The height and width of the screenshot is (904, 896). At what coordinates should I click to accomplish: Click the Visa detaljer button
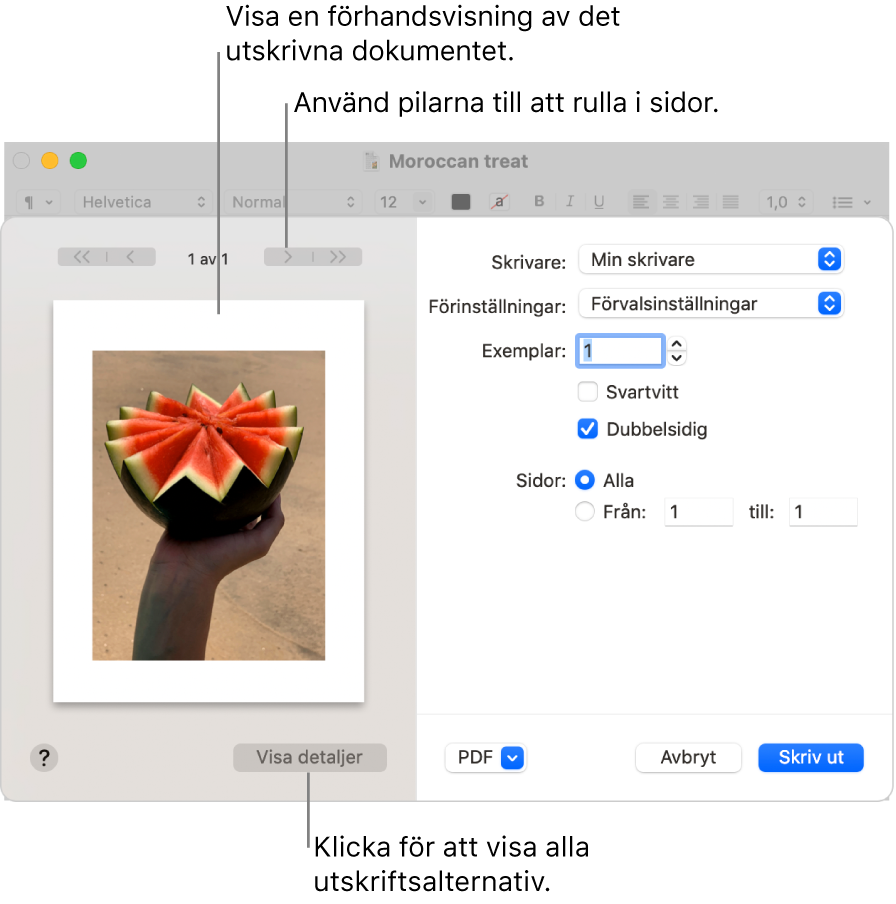coord(310,757)
